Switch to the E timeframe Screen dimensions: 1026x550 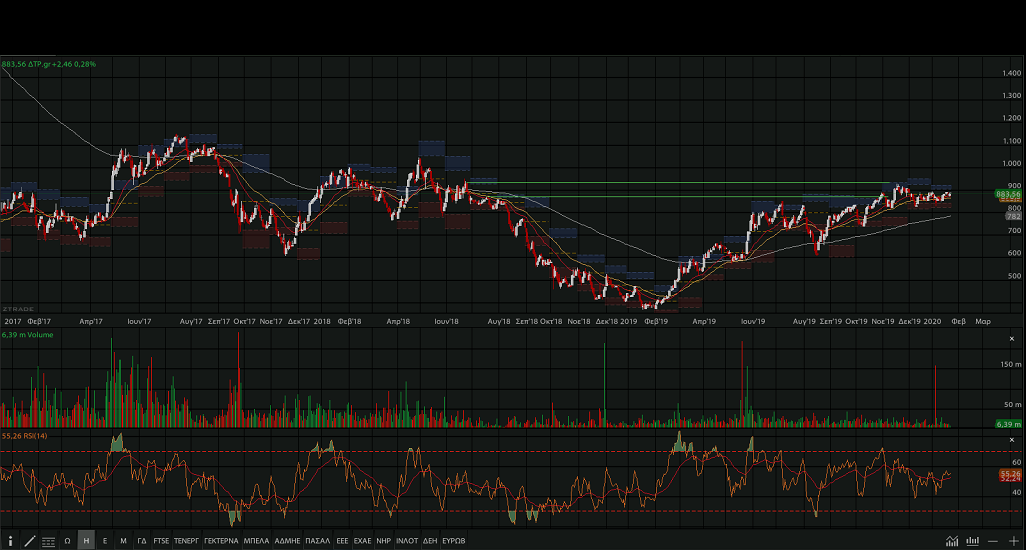[x=105, y=541]
